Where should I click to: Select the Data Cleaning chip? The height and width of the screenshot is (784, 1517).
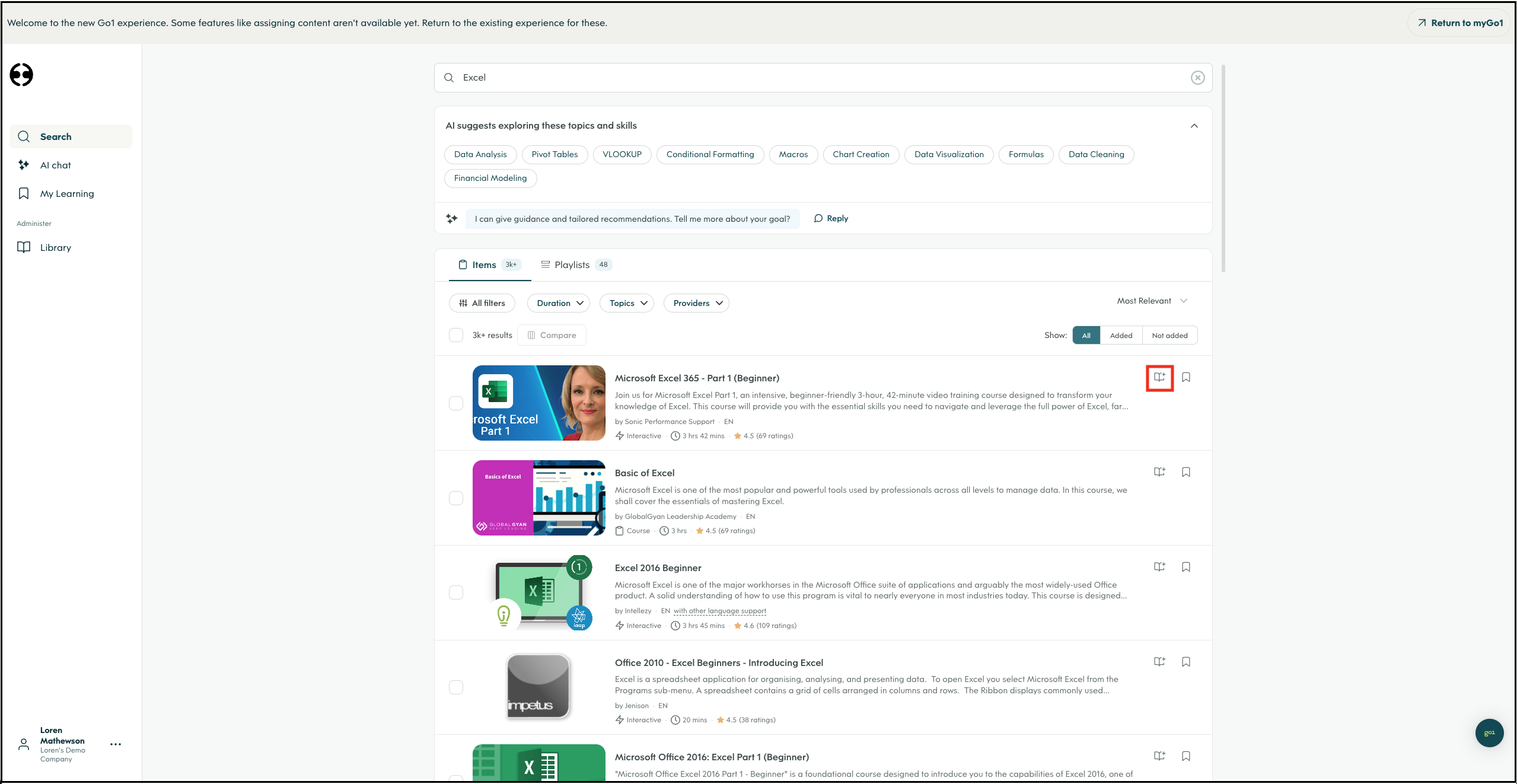point(1096,155)
